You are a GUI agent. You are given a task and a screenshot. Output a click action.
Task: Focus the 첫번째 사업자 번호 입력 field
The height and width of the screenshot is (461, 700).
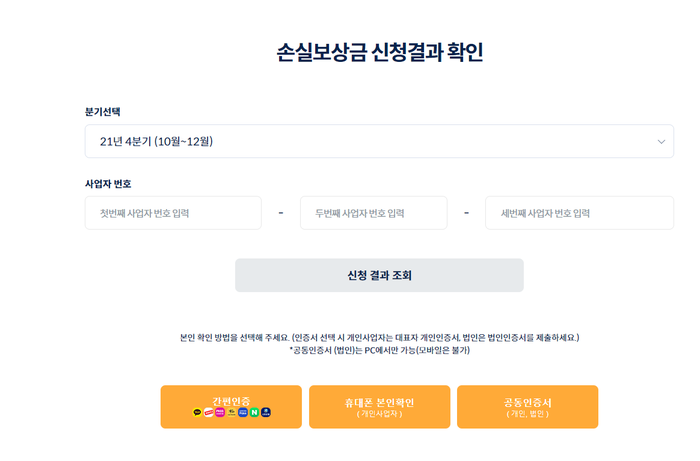173,213
